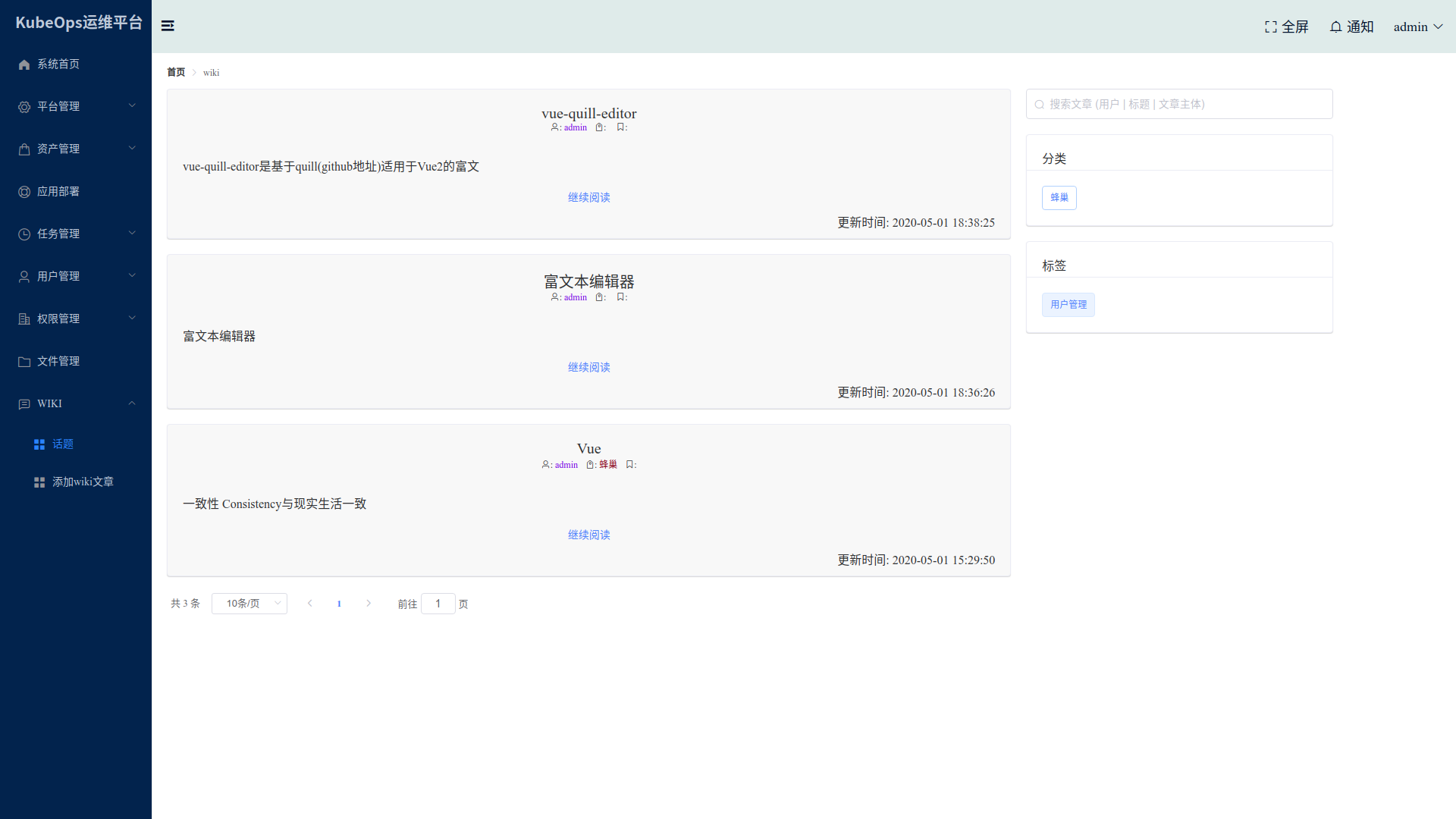The image size is (1456, 819).
Task: Click the 添加wiki文章 grid icon
Action: tap(39, 482)
